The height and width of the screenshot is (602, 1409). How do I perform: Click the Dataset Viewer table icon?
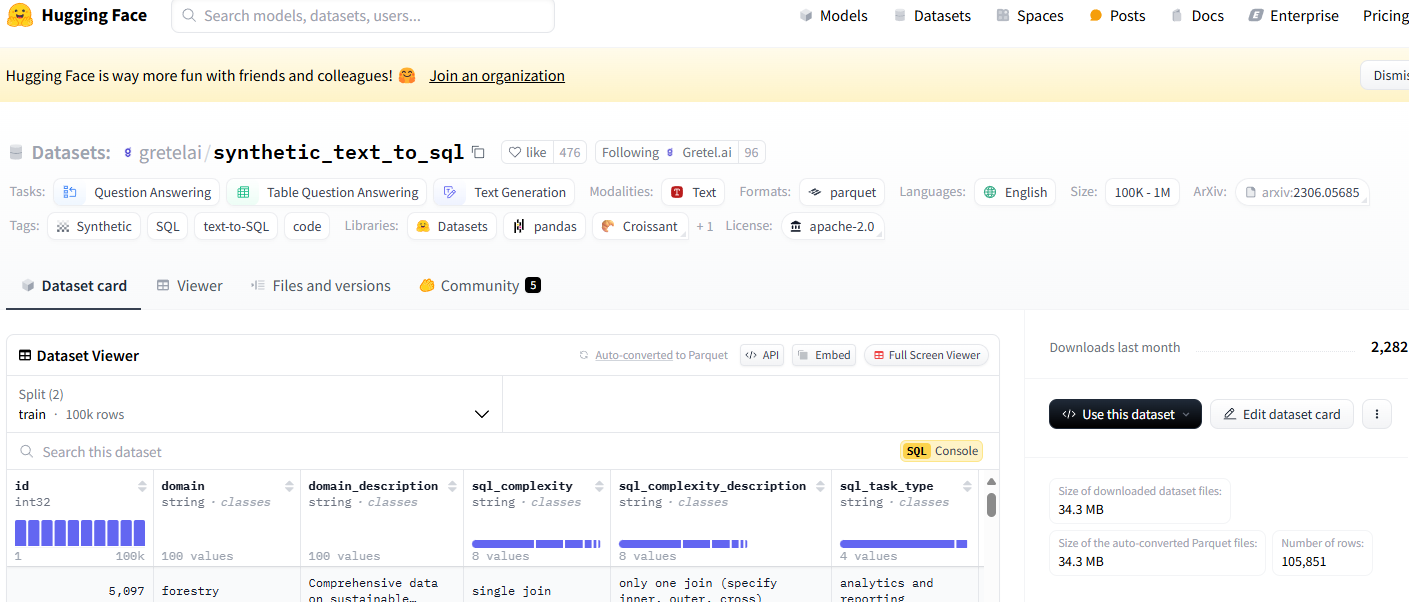(25, 355)
